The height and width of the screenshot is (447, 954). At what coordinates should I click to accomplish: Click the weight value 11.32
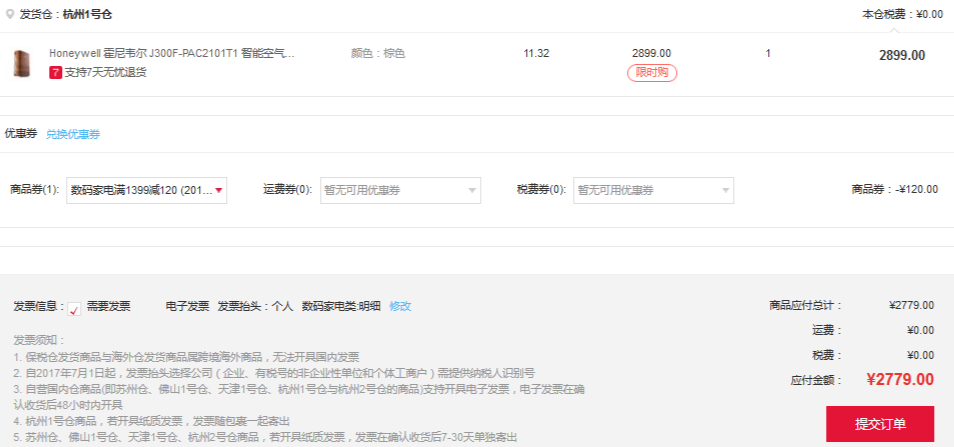coord(536,54)
